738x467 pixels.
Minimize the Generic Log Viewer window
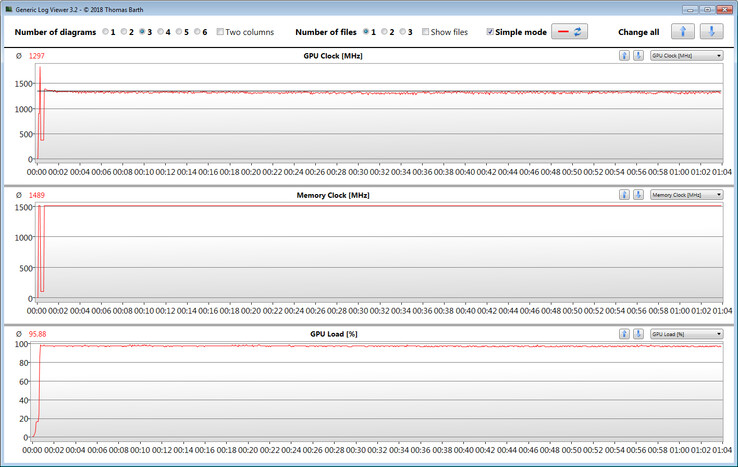(x=690, y=9)
